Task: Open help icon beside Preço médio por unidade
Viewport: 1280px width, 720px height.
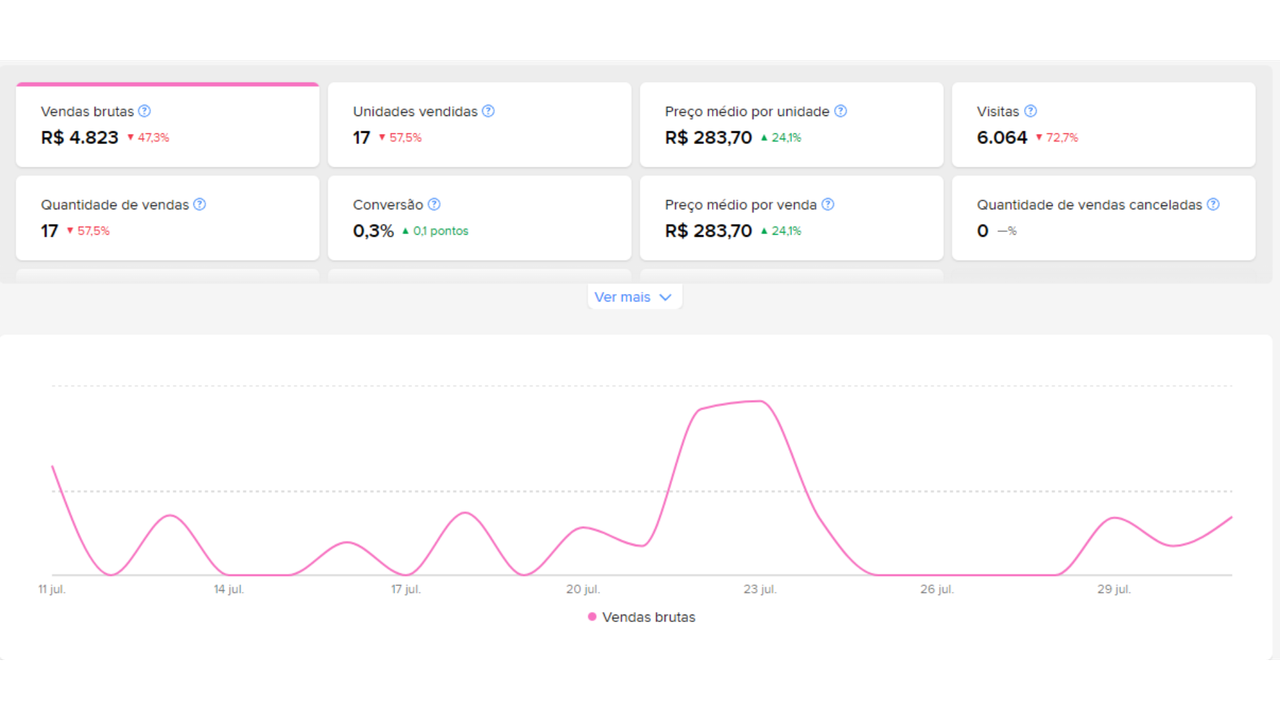Action: tap(841, 111)
